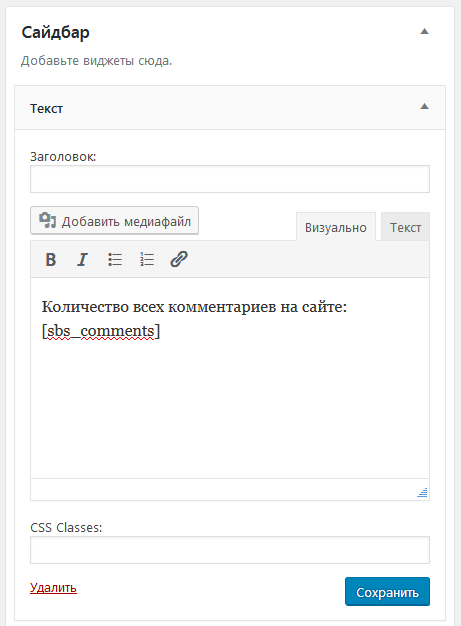Click the editor resize handle
Image resolution: width=461 pixels, height=626 pixels.
point(422,493)
